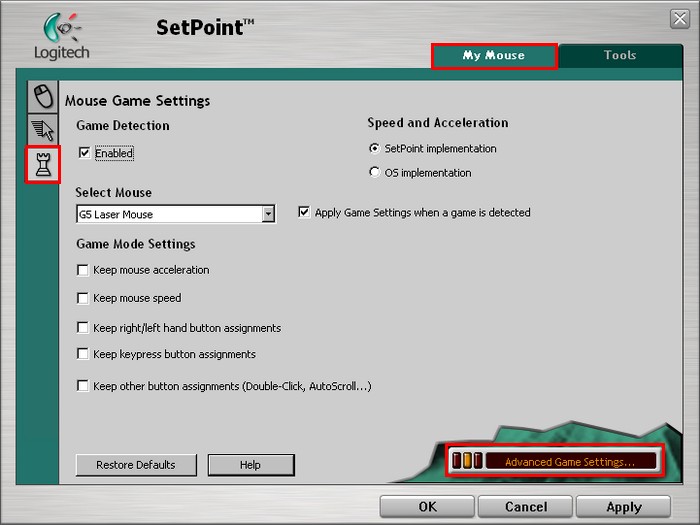Screen dimensions: 700x525
Task: Click the SetPoint title text
Action: click(205, 27)
